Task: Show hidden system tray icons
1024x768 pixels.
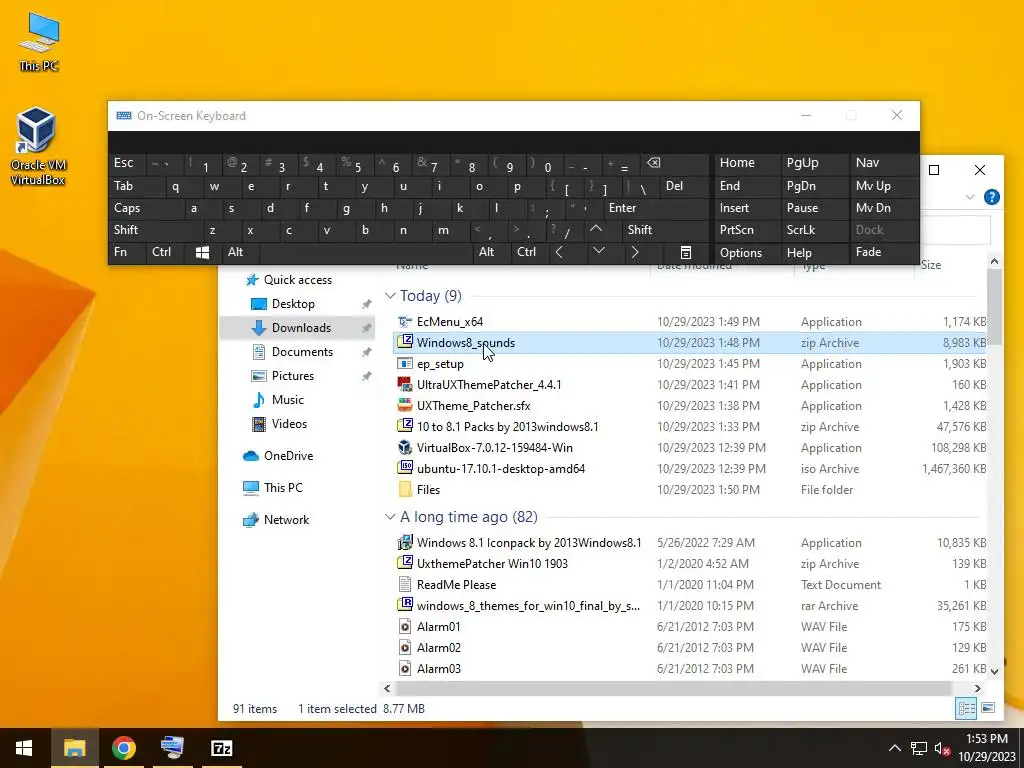Action: (x=895, y=748)
